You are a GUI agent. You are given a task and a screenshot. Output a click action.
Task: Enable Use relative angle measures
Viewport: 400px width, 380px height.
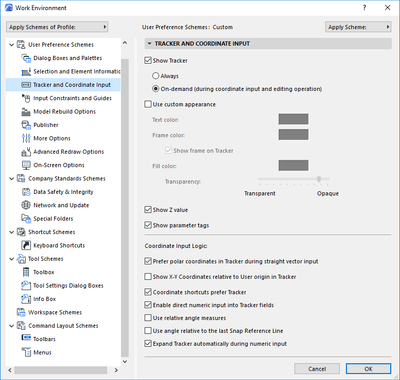pyautogui.click(x=148, y=318)
